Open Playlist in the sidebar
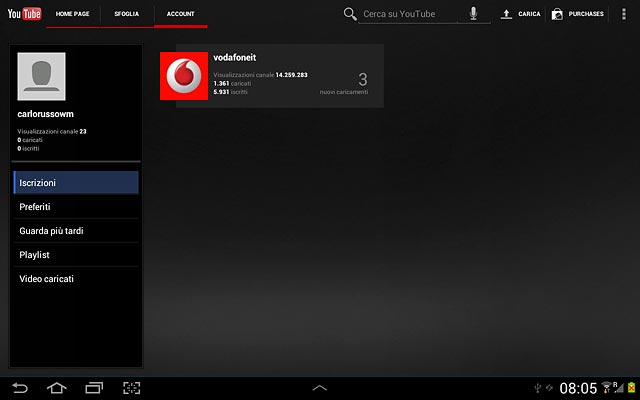640x400 pixels. click(x=76, y=255)
